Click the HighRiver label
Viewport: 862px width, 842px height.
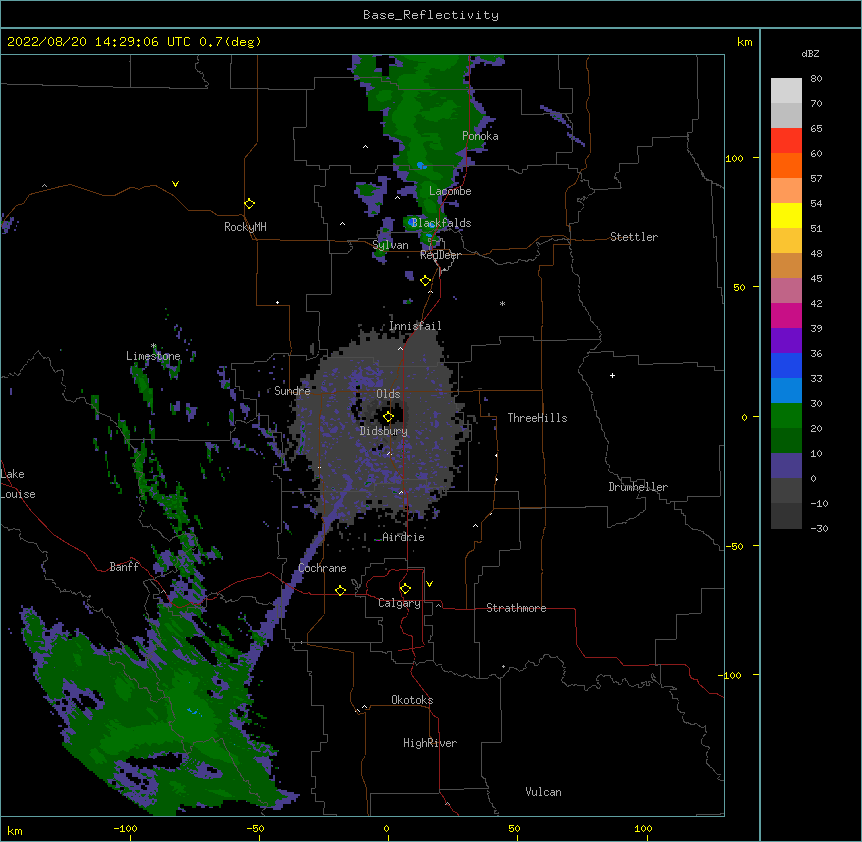[x=430, y=743]
